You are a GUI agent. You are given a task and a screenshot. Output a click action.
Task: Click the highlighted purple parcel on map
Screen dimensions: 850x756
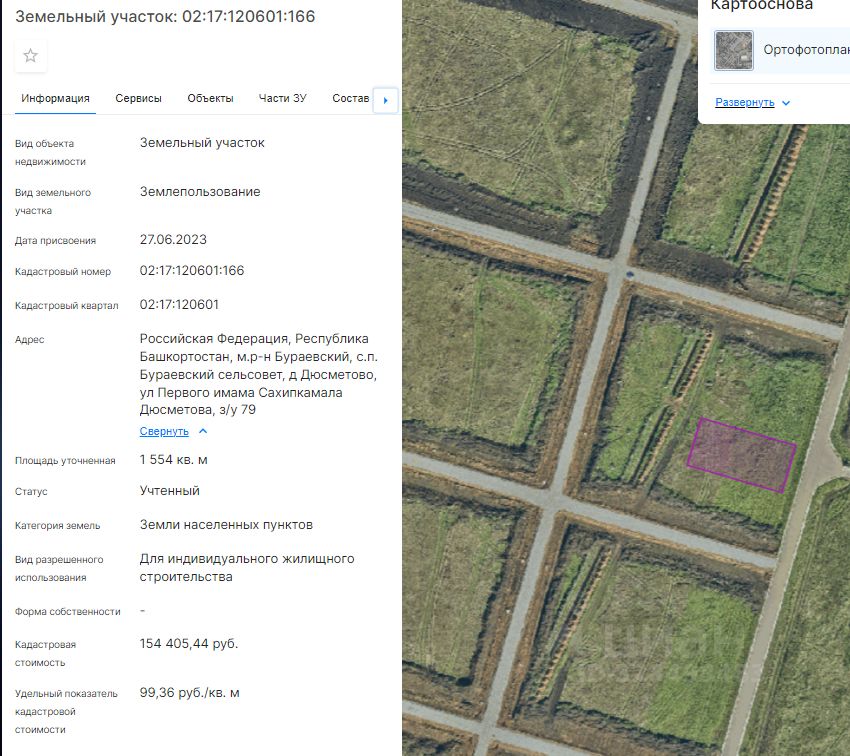(x=741, y=455)
